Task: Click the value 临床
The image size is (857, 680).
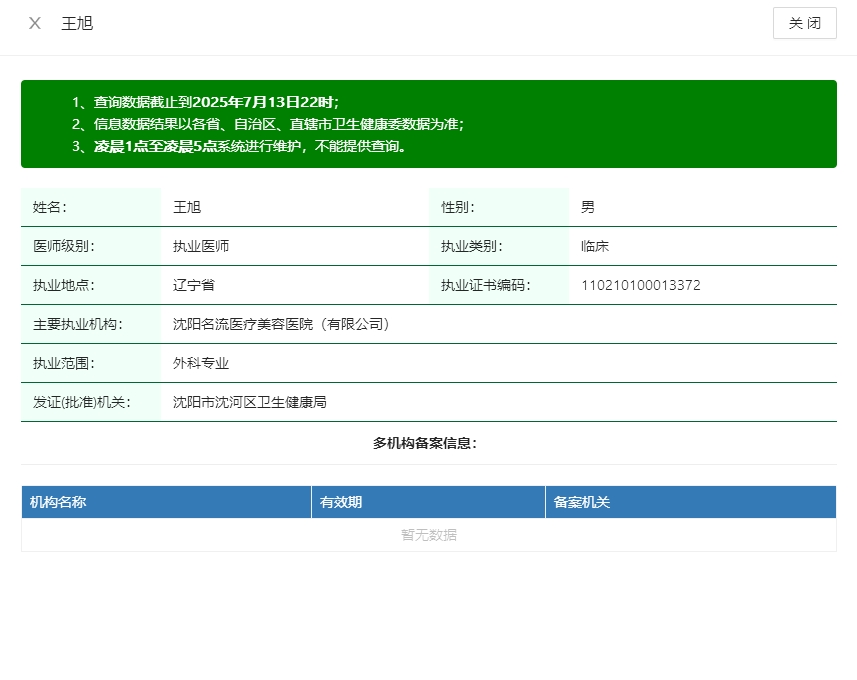Action: pyautogui.click(x=595, y=246)
